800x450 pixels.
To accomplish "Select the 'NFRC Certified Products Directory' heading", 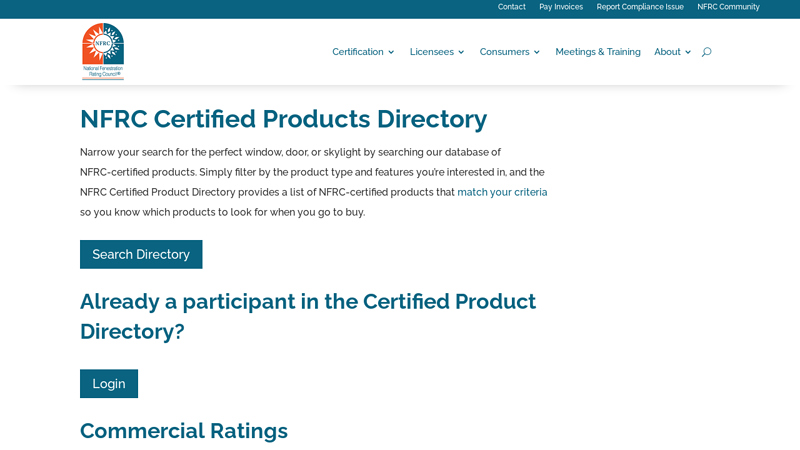I will coord(283,119).
